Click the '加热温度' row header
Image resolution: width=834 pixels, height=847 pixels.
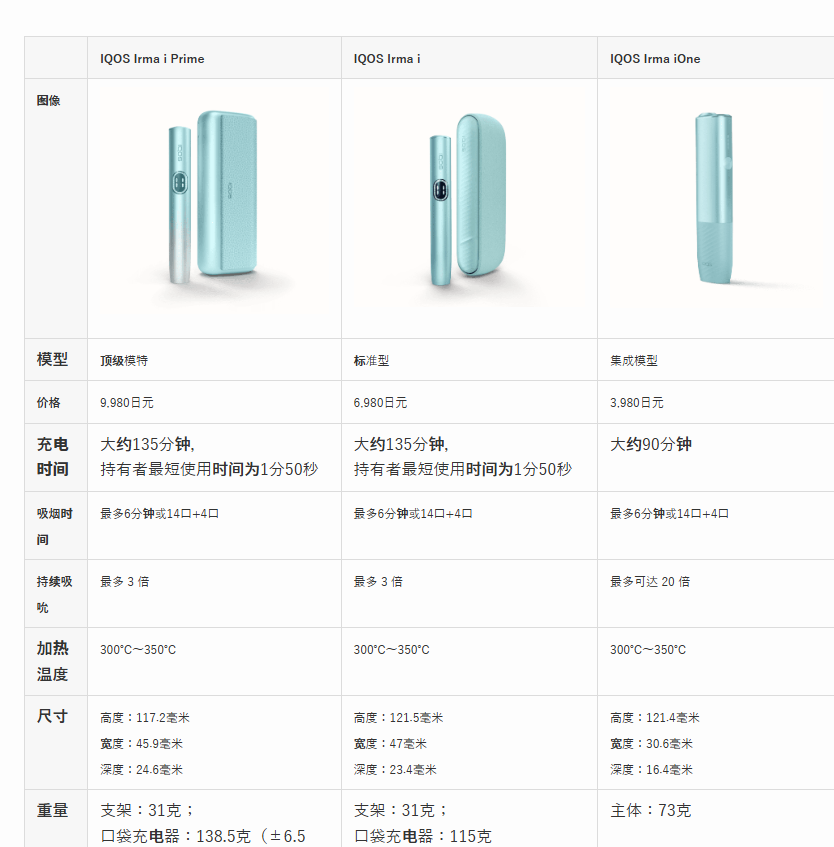point(53,661)
